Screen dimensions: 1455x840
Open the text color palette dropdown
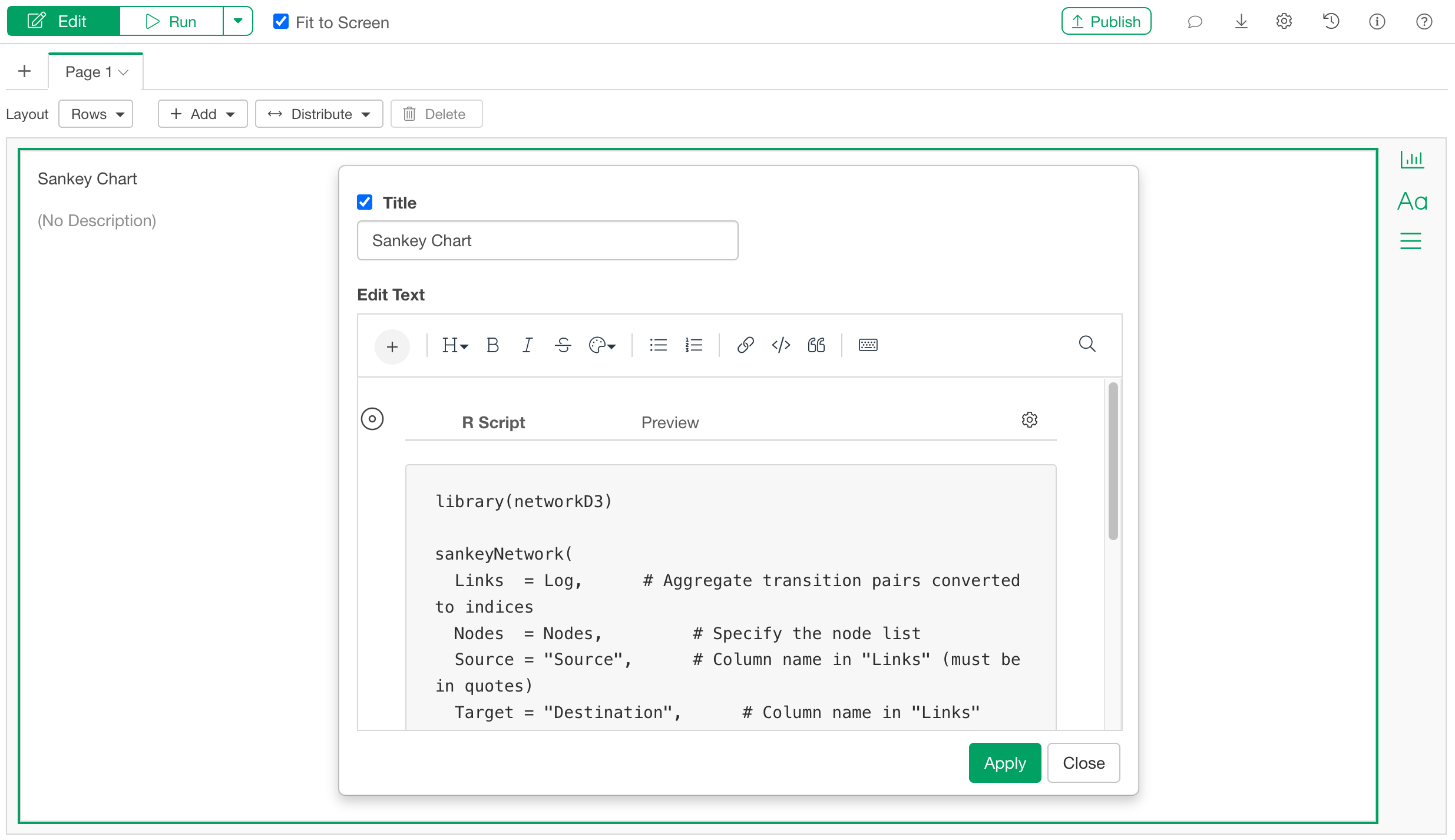(x=602, y=345)
